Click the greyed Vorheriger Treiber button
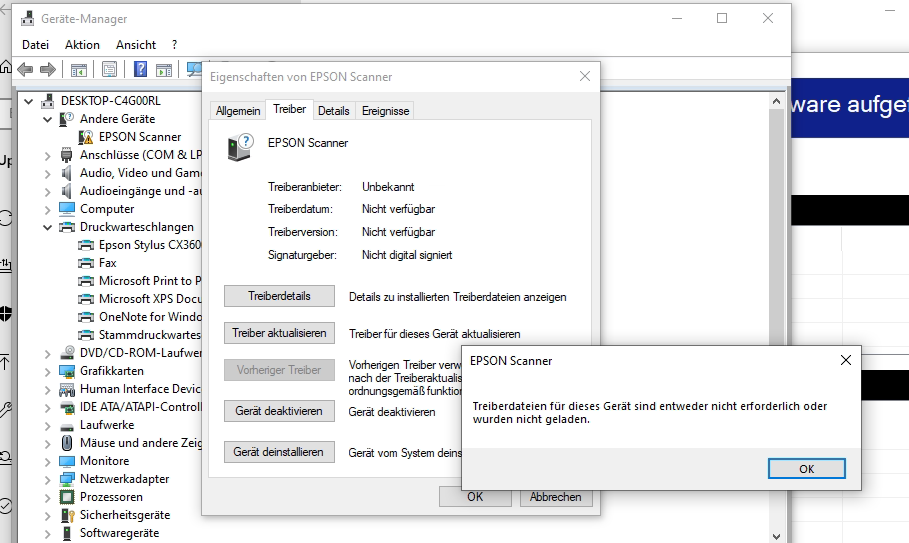The height and width of the screenshot is (543, 909). [279, 370]
